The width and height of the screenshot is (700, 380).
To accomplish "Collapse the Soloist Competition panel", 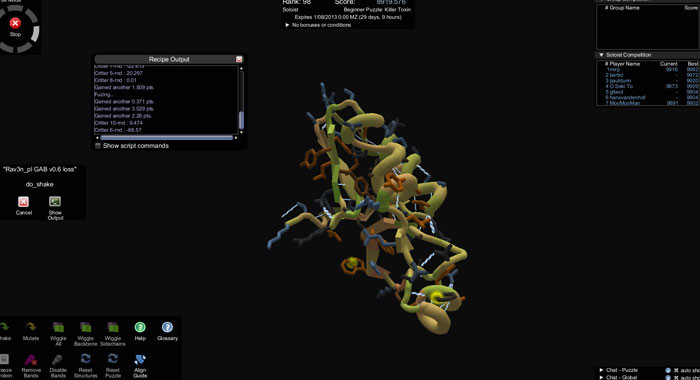I will click(601, 55).
